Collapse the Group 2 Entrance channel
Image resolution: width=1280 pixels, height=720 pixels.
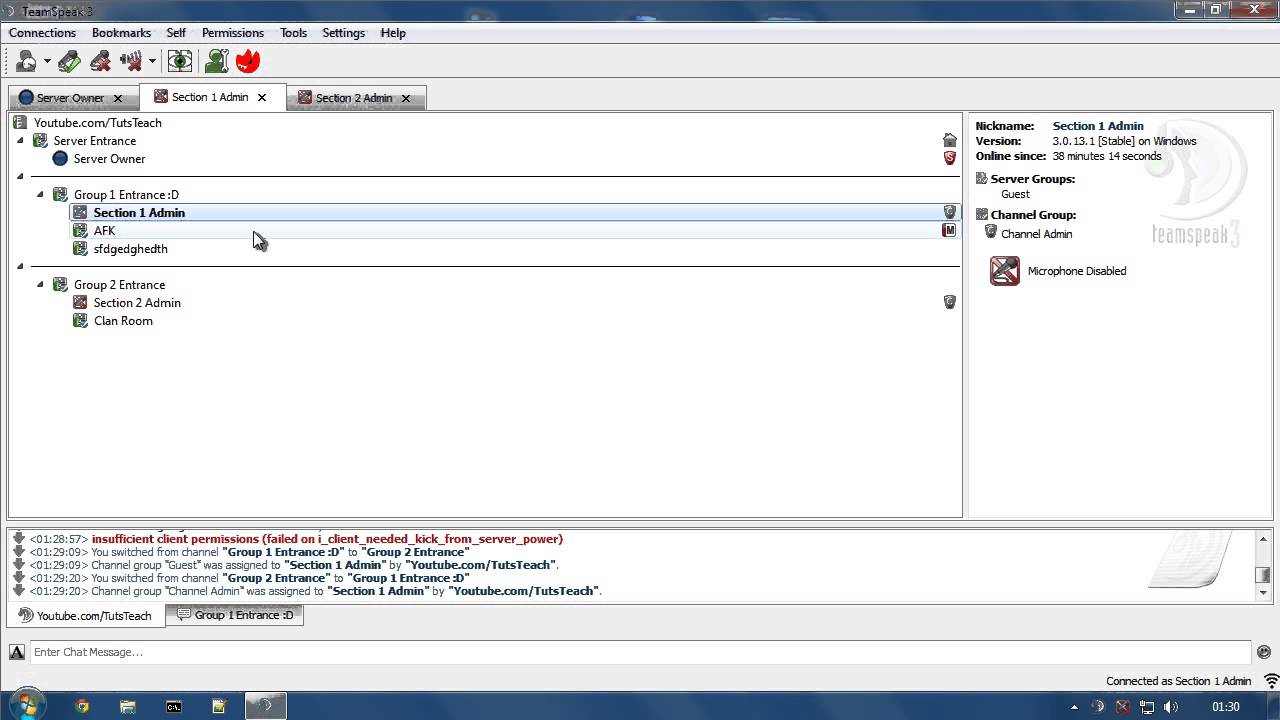(x=40, y=284)
